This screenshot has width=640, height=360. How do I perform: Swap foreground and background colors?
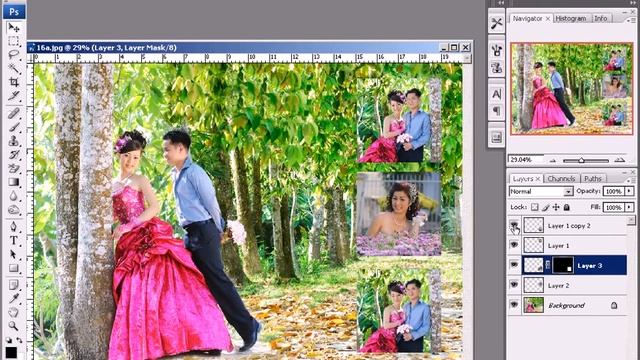(19, 340)
